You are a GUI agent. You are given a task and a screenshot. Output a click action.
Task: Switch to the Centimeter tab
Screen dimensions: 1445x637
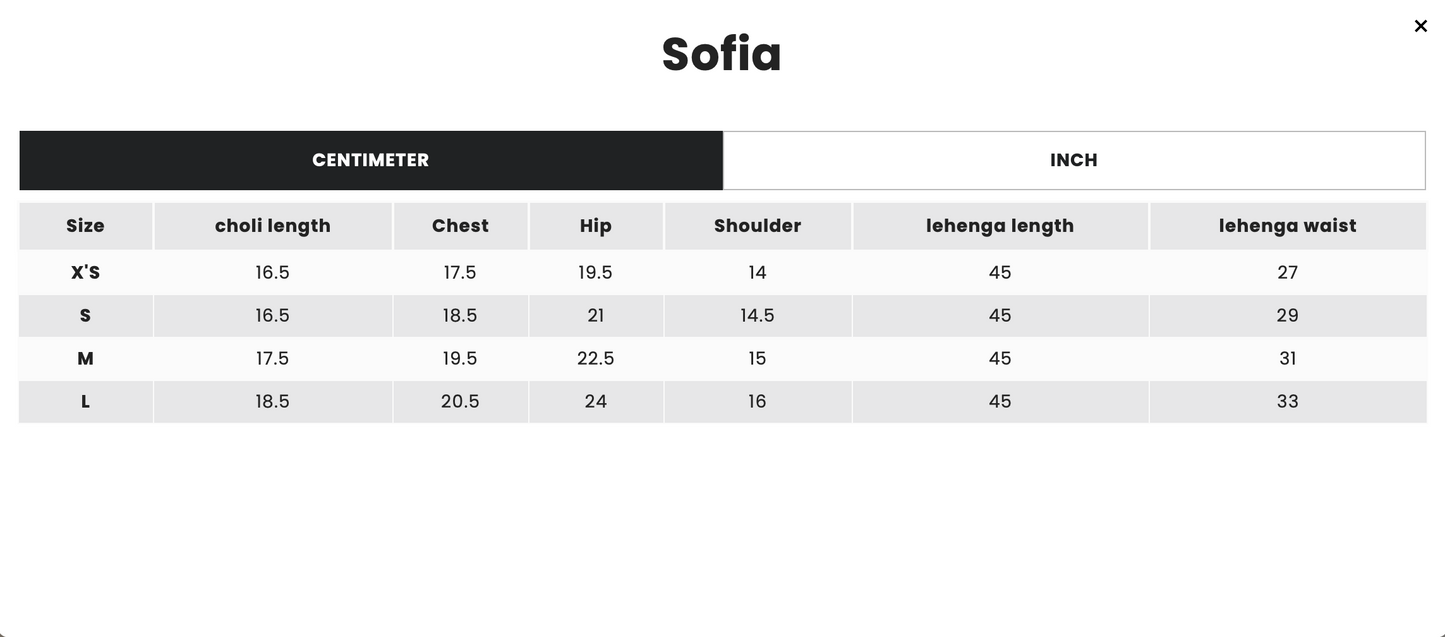(371, 160)
